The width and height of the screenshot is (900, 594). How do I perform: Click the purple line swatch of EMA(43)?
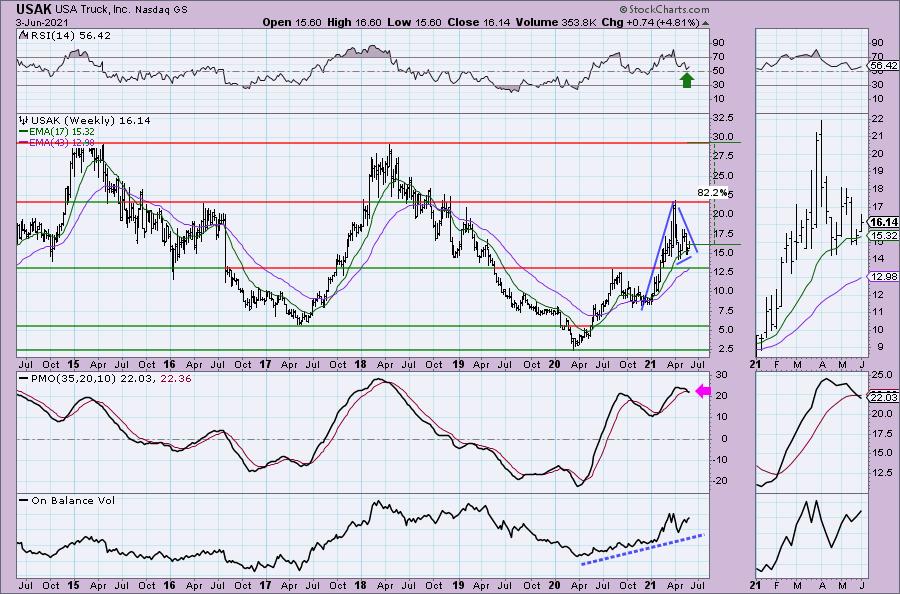(x=24, y=142)
